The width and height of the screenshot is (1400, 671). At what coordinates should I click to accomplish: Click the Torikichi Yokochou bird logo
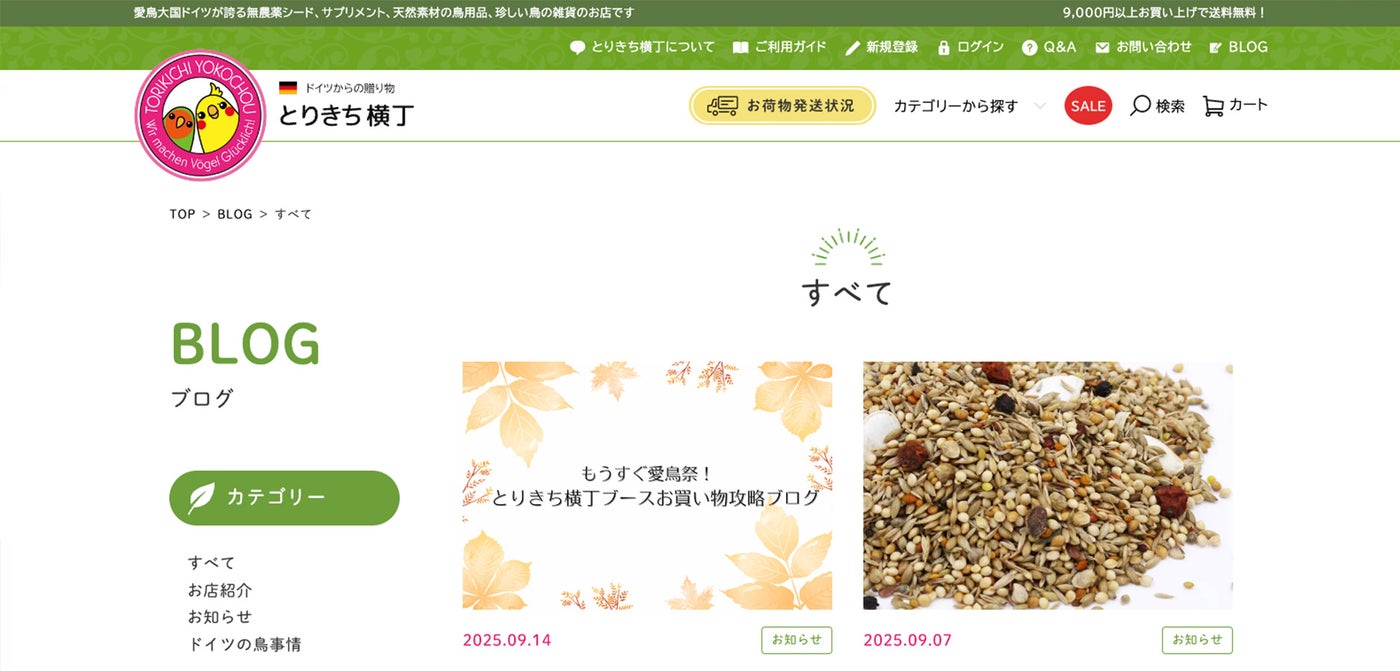(201, 115)
